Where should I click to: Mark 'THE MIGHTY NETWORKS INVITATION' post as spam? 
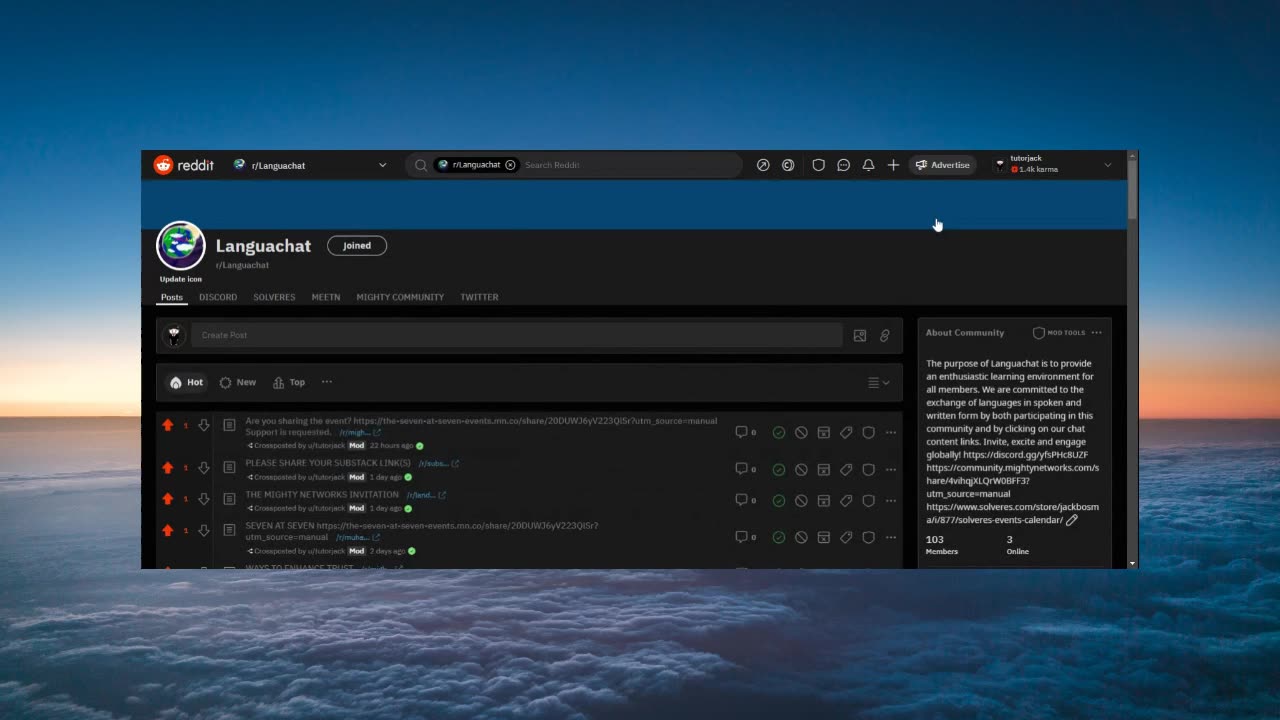point(824,500)
